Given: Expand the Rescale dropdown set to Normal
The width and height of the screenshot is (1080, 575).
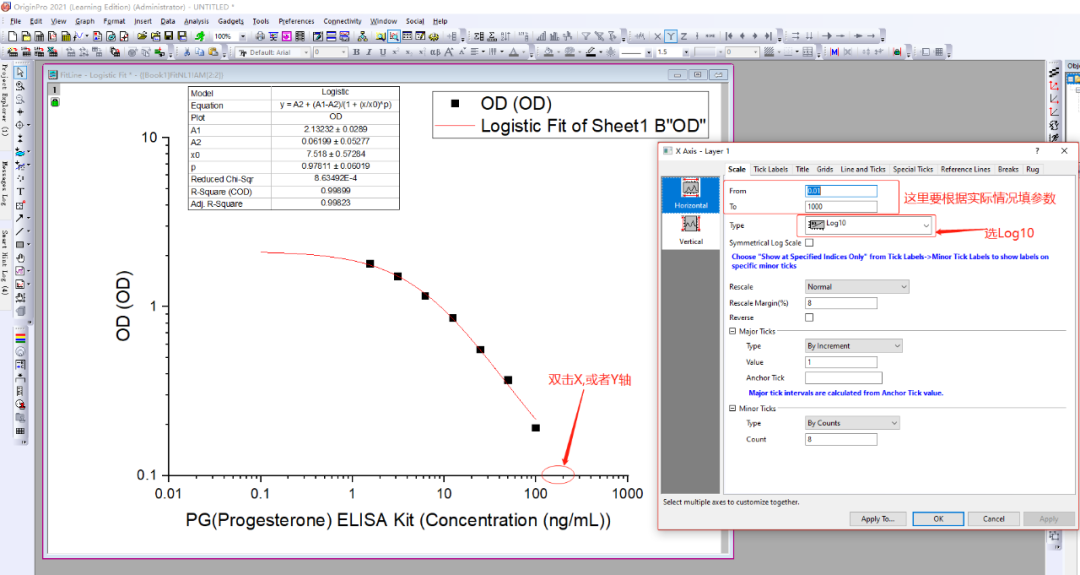Looking at the screenshot, I should pyautogui.click(x=857, y=287).
